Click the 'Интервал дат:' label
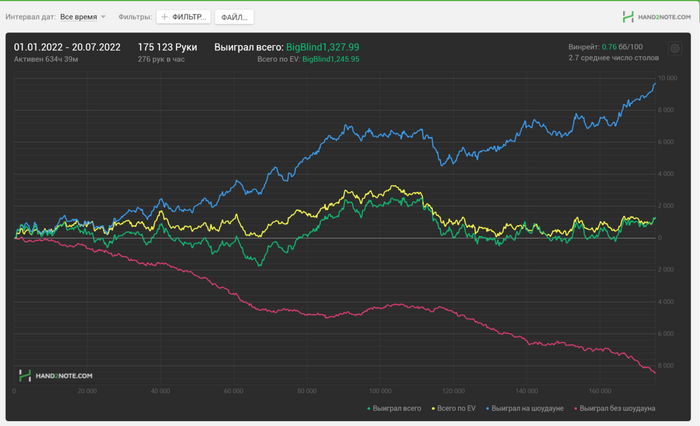 [30, 17]
